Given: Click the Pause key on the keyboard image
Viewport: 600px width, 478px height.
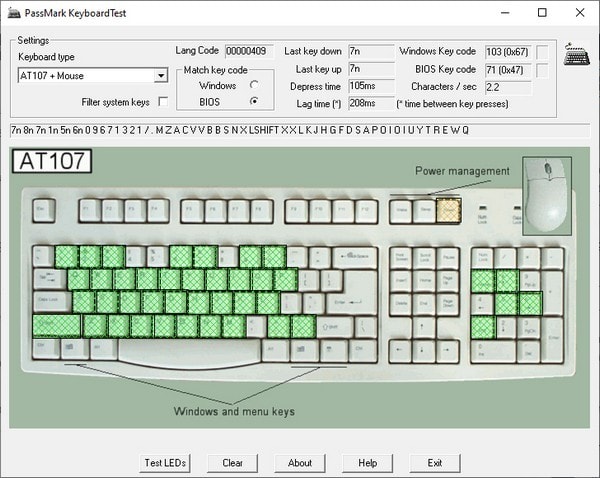Looking at the screenshot, I should (448, 258).
